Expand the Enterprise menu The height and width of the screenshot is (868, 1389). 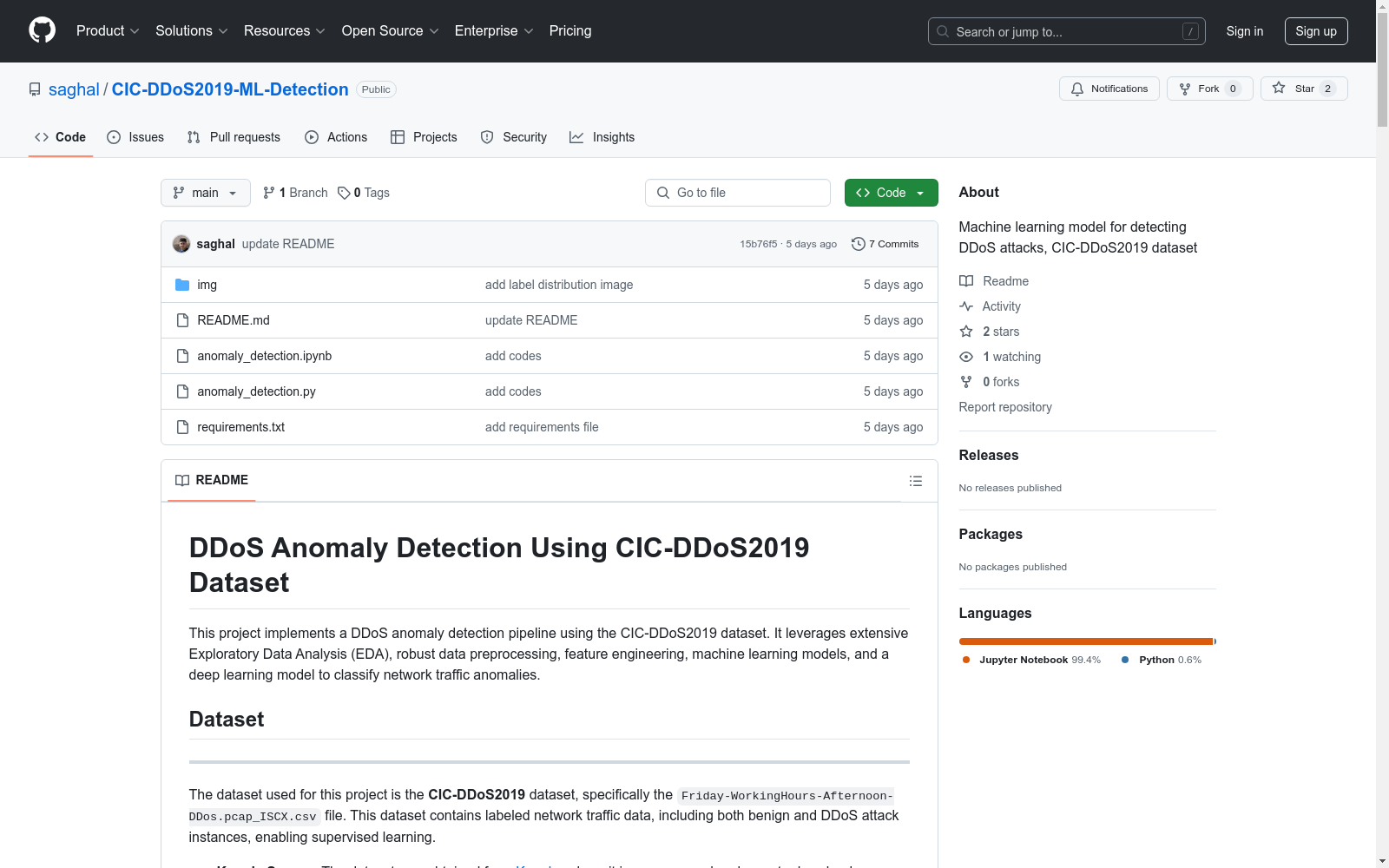[494, 30]
